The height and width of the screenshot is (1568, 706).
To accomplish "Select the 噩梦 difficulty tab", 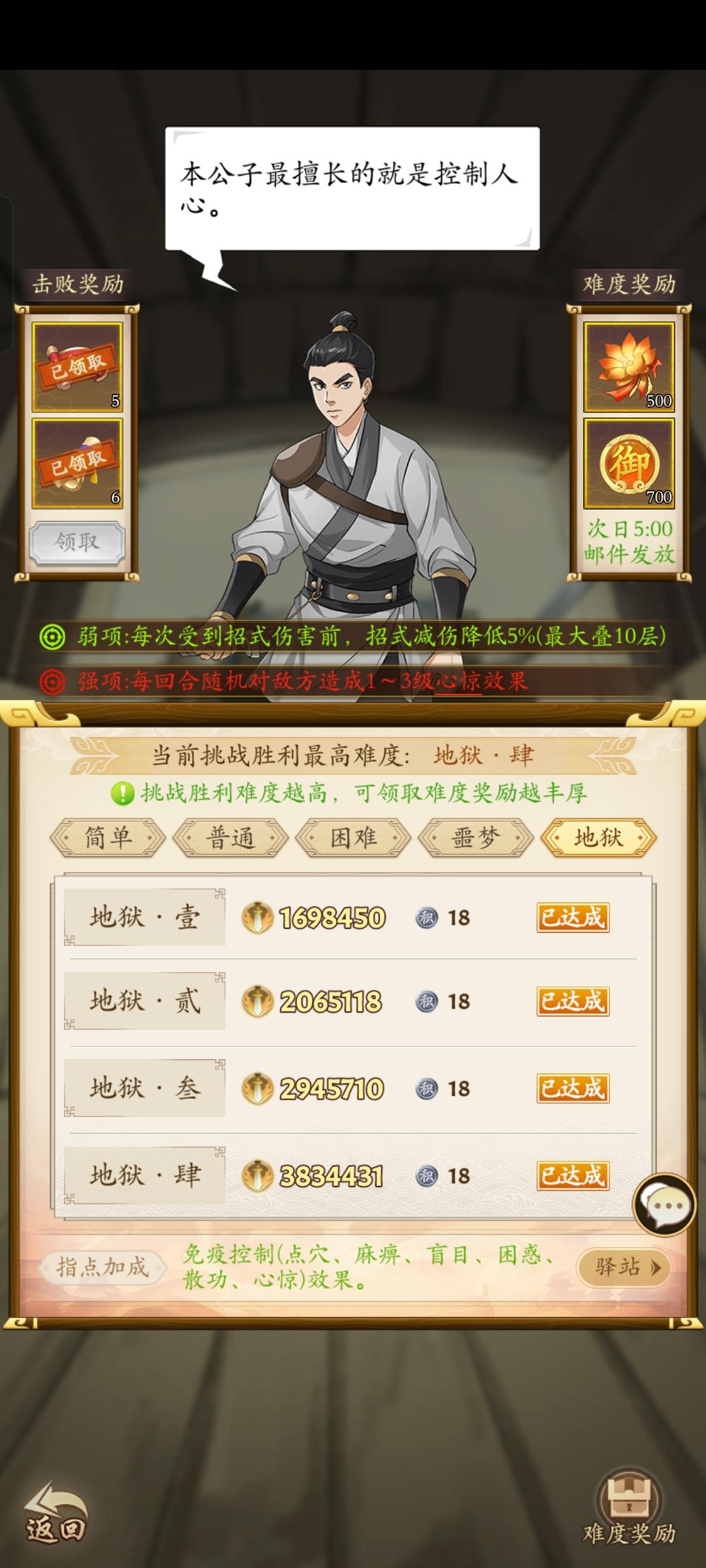I will (476, 838).
